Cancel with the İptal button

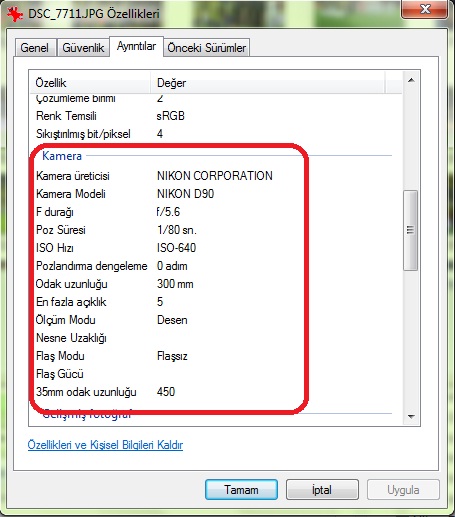(x=322, y=490)
